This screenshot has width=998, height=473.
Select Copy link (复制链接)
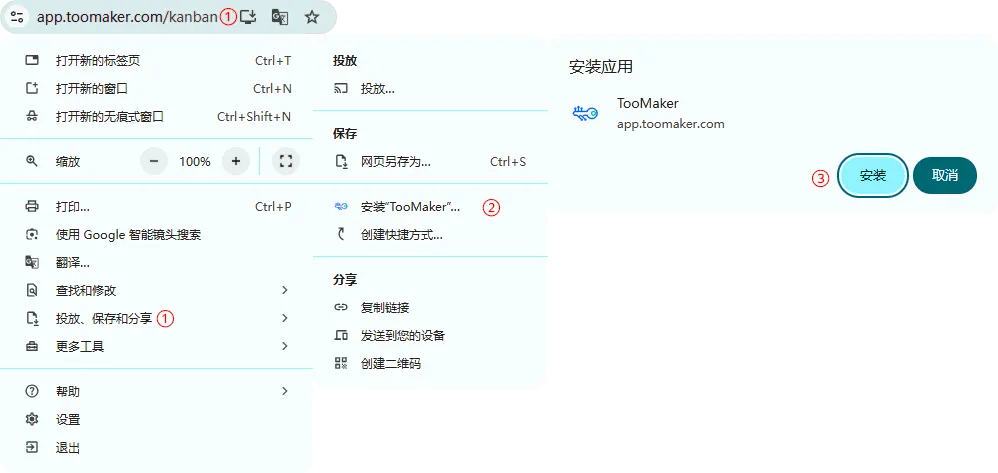pos(430,307)
